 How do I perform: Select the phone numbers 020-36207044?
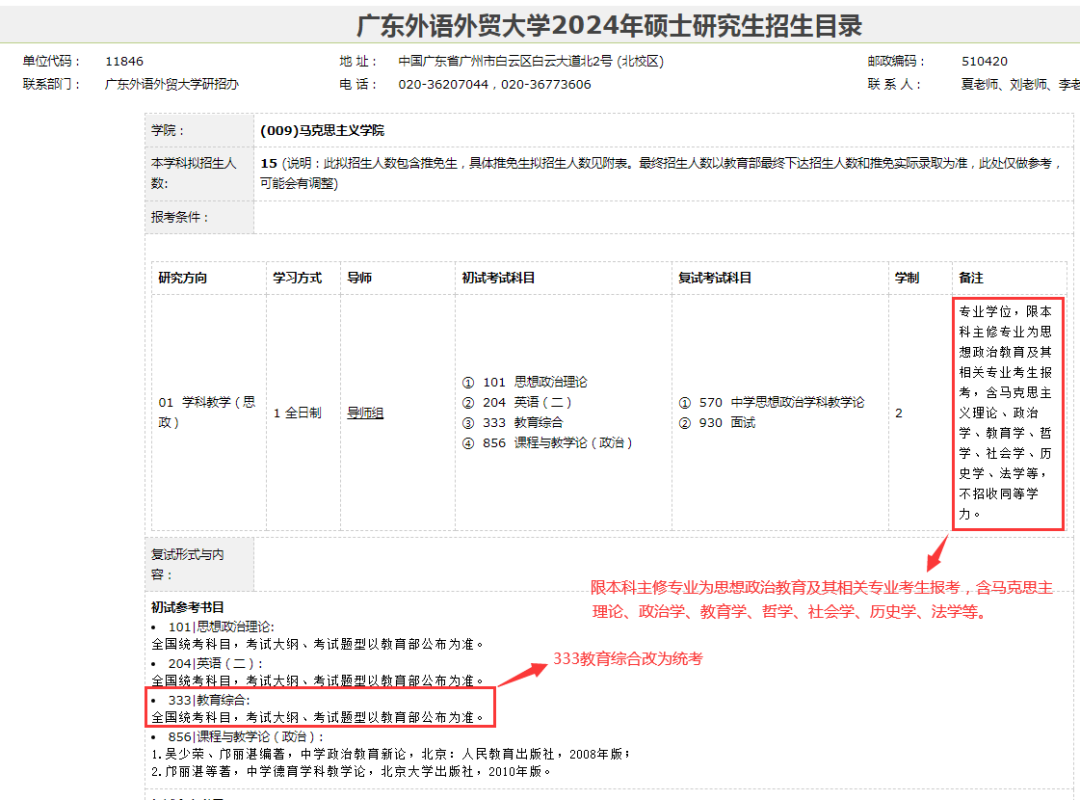click(444, 85)
